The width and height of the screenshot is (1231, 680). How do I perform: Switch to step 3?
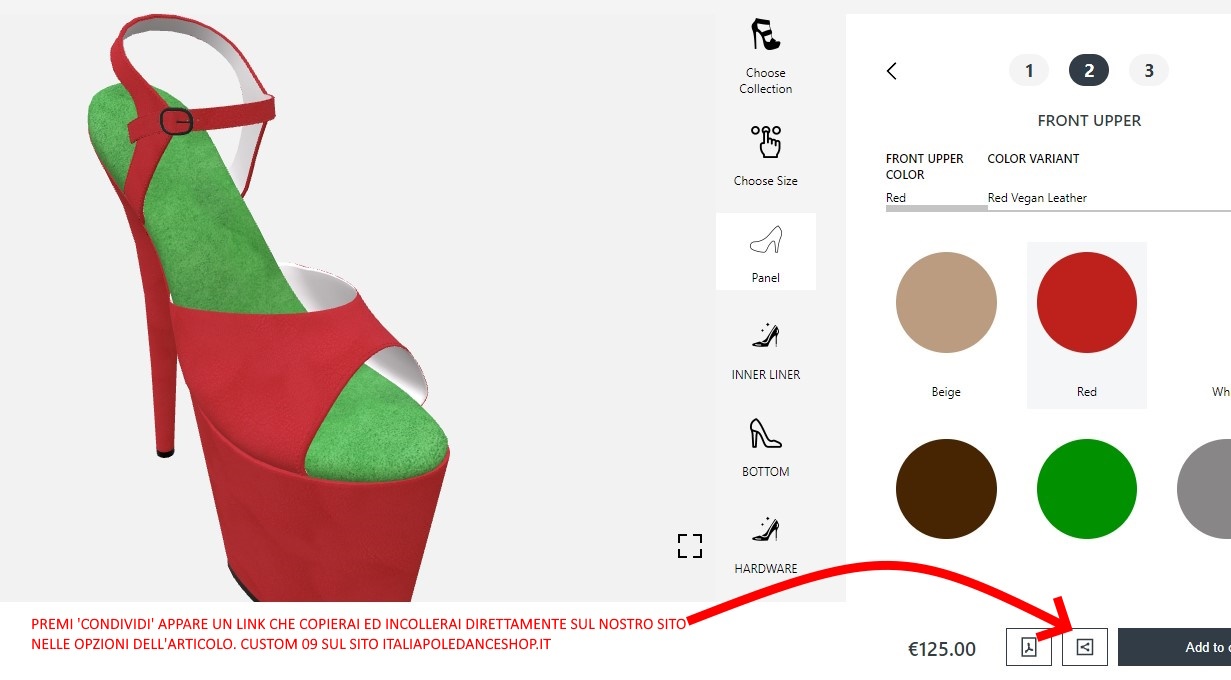1149,71
